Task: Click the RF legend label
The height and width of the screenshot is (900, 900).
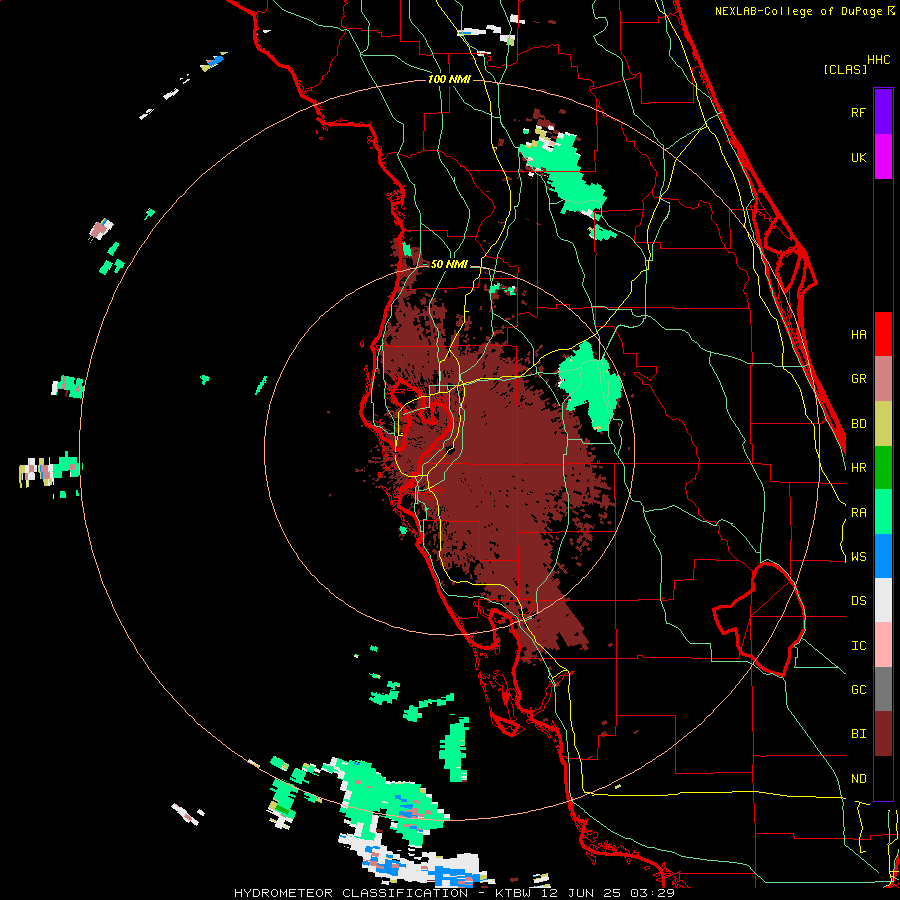Action: 858,112
